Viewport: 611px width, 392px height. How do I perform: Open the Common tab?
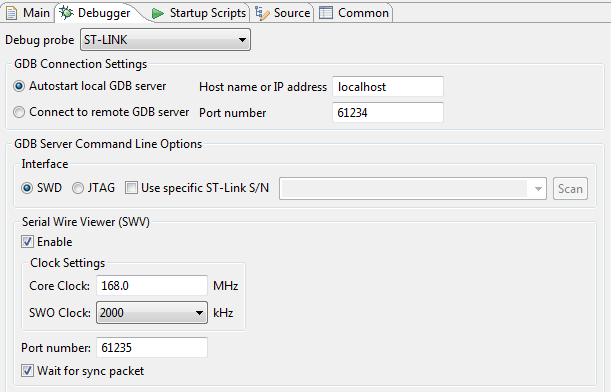(353, 13)
